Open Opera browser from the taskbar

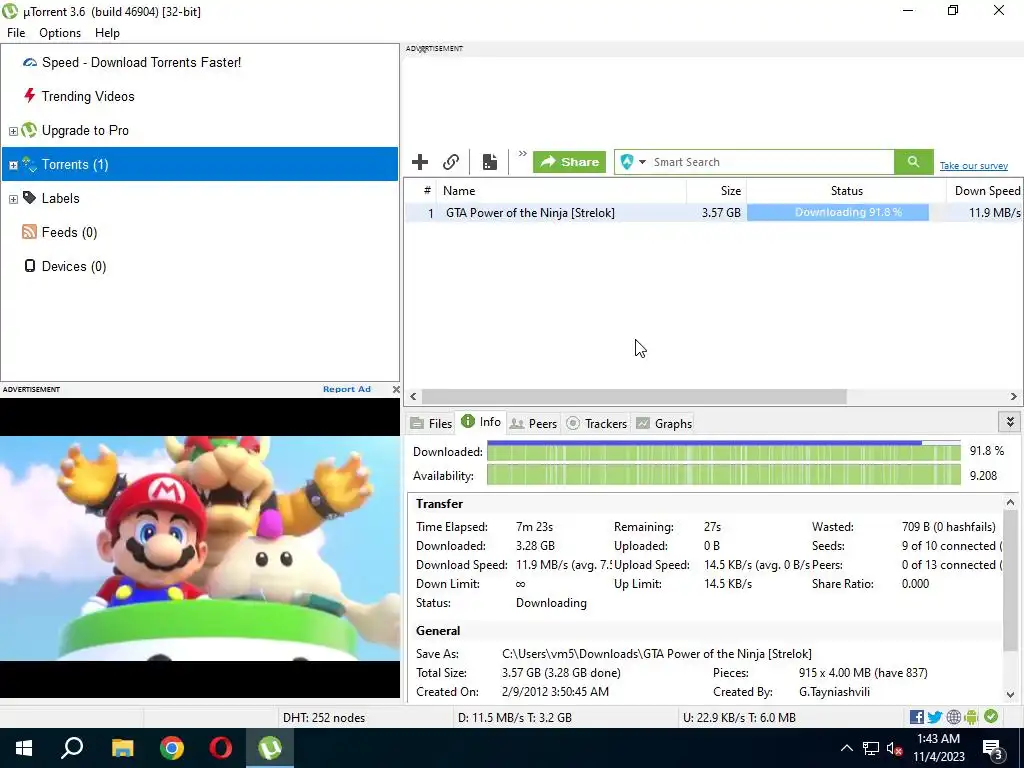[x=221, y=748]
